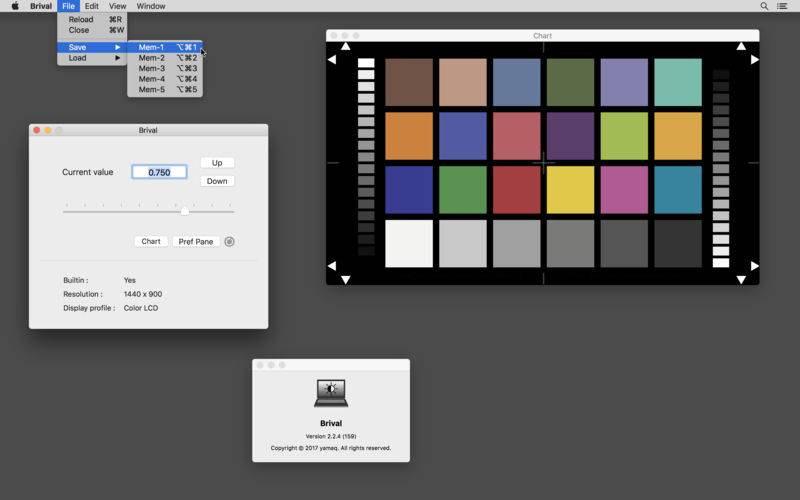Save to Mem-1
Viewport: 800px width, 500px height.
pos(165,47)
